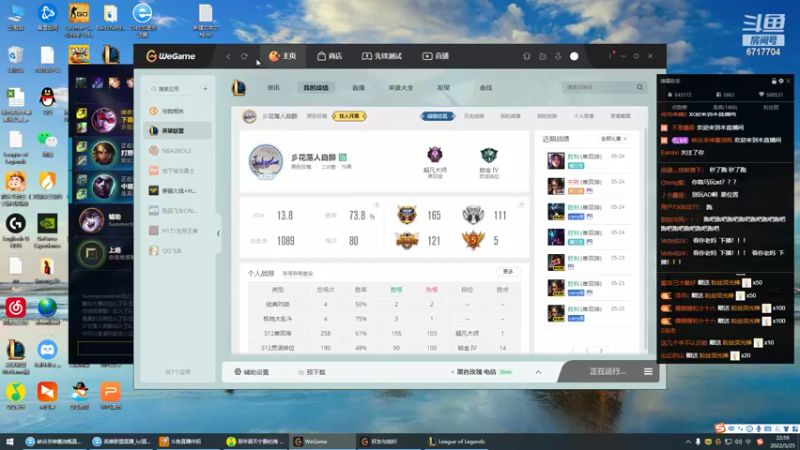
Task: Select 地下城与勇士 in the sidebar
Action: tap(178, 170)
